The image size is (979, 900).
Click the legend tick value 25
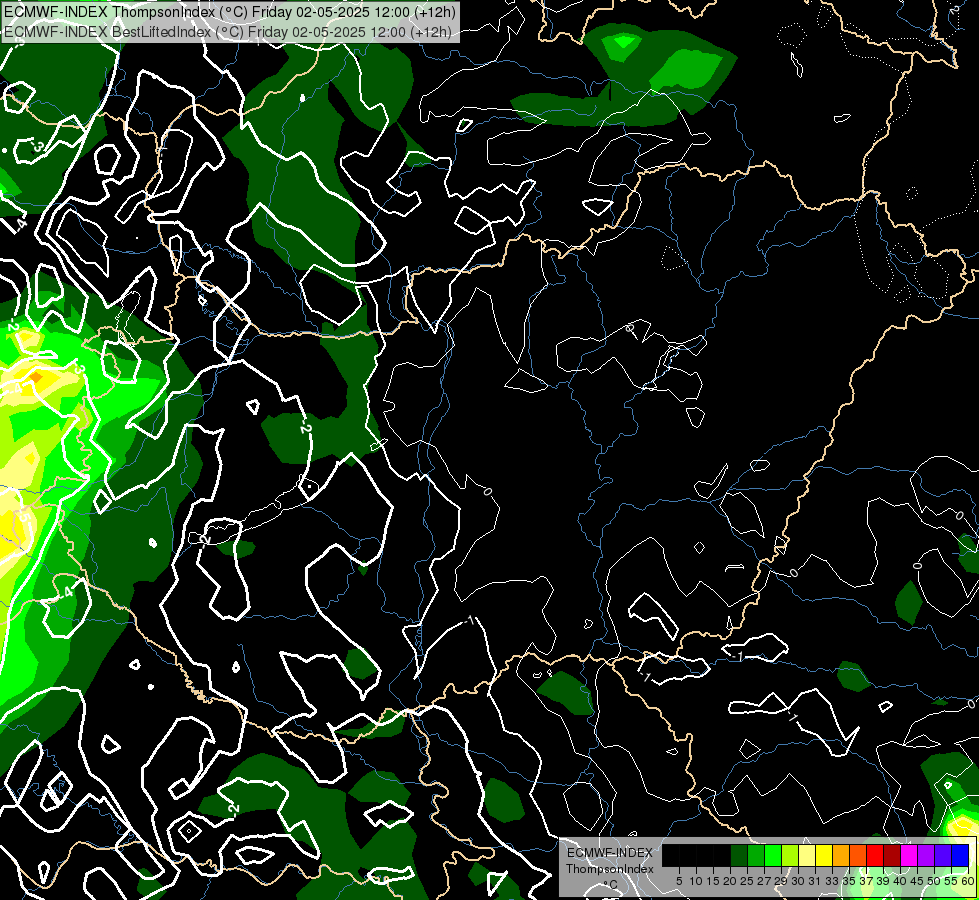[747, 881]
